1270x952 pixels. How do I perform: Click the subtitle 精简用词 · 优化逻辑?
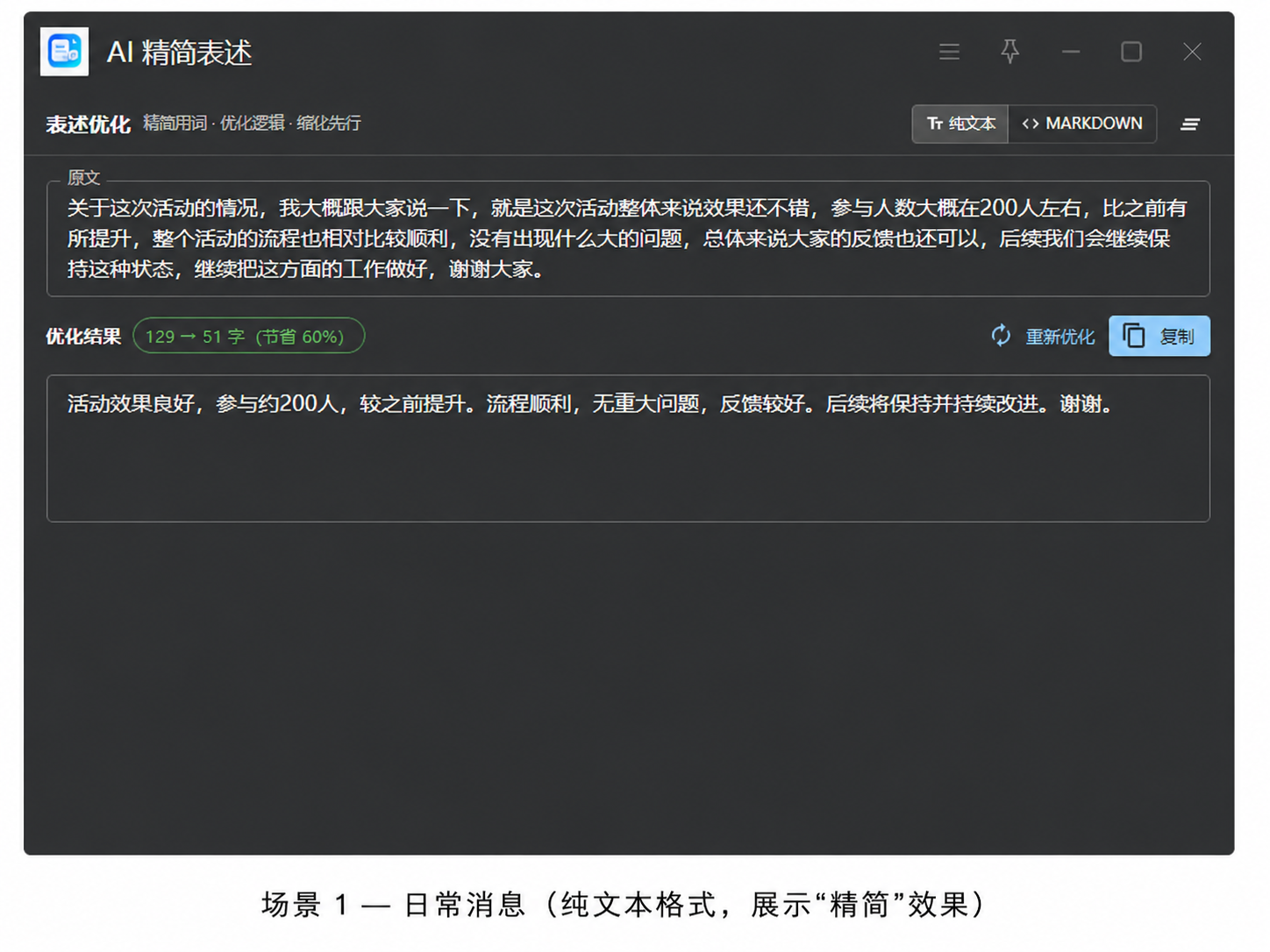(215, 123)
